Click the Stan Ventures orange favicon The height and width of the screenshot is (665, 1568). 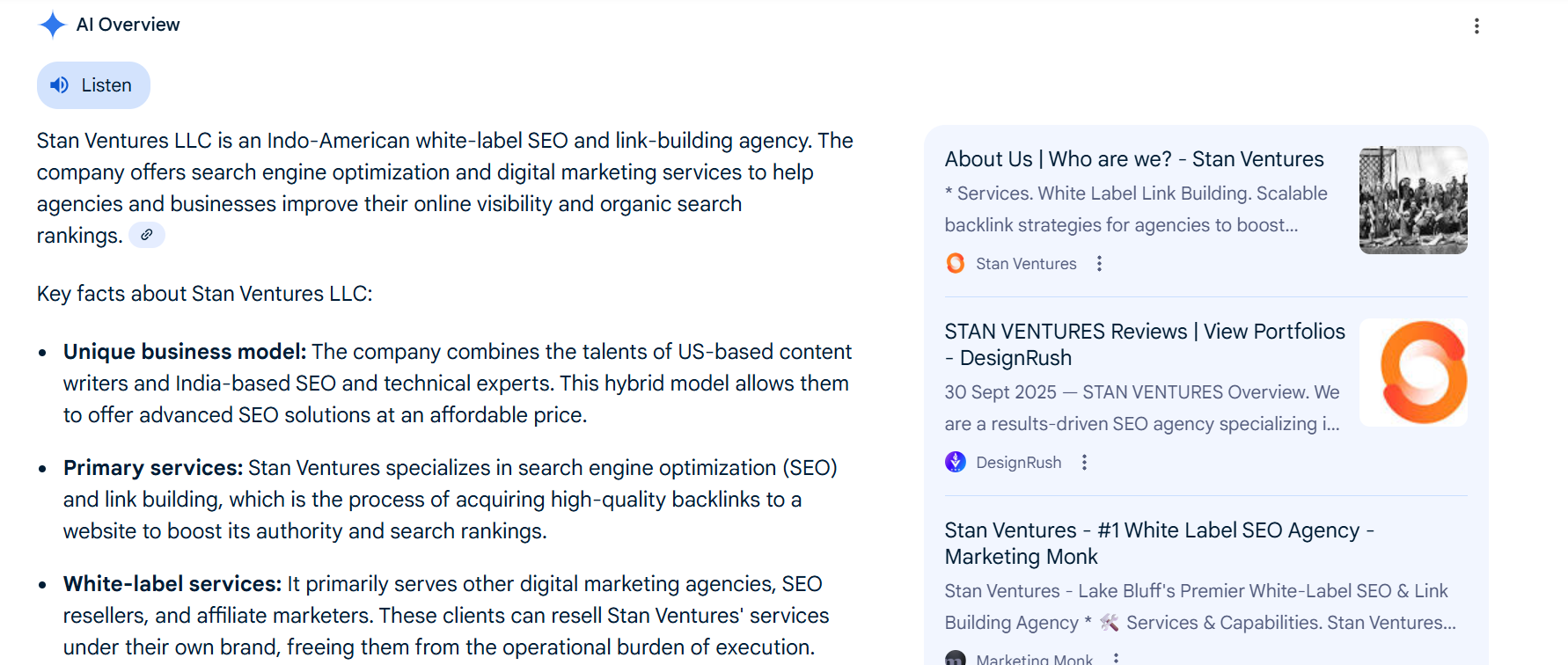(956, 263)
